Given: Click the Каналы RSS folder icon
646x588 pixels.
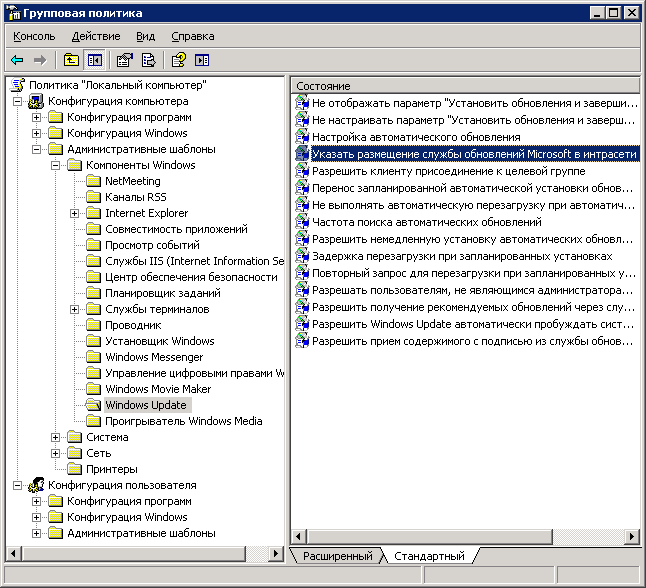Looking at the screenshot, I should pyautogui.click(x=93, y=197).
